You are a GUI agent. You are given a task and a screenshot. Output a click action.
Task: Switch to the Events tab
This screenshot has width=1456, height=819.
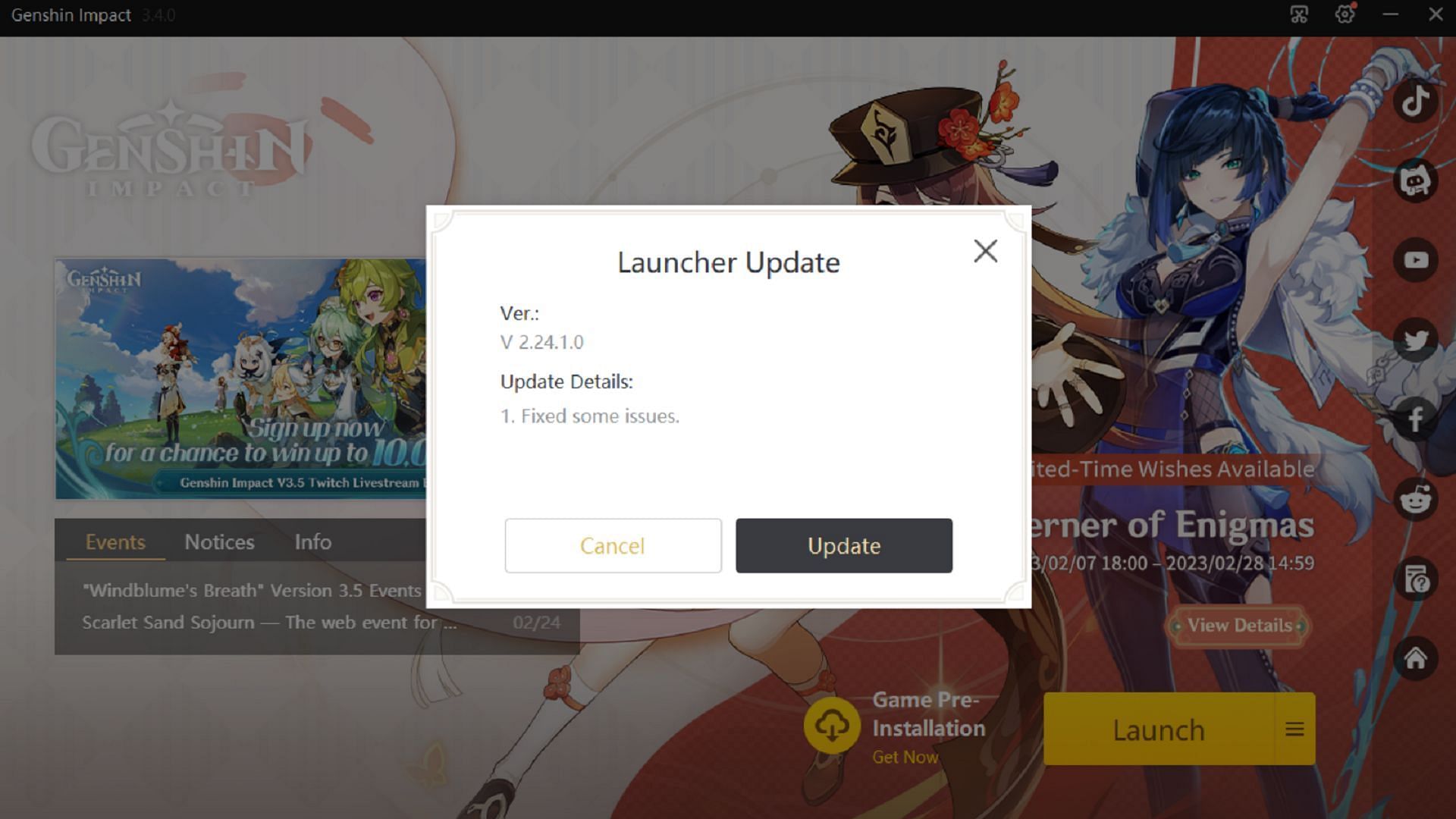[x=115, y=541]
